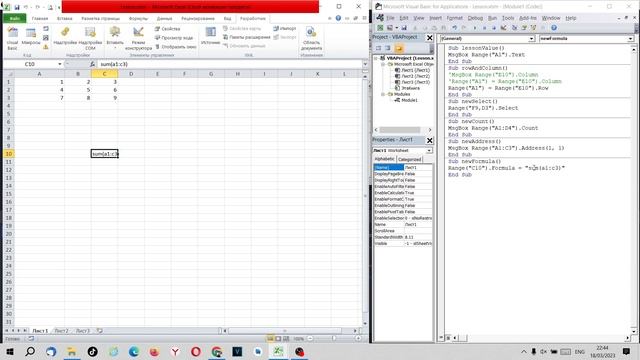
Task: Open Debug menu in VBA editor
Action: [475, 18]
